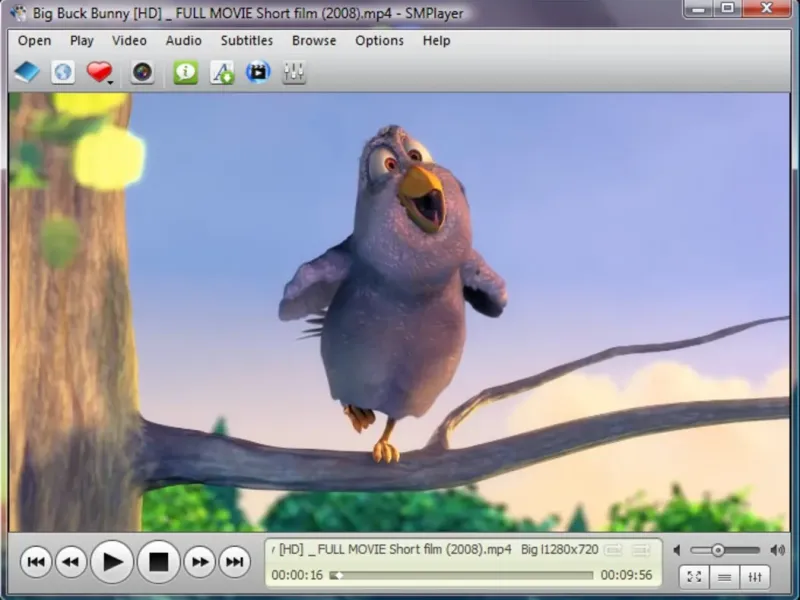Click the elapsed time 00:00:16
Image resolution: width=800 pixels, height=600 pixels.
point(297,576)
